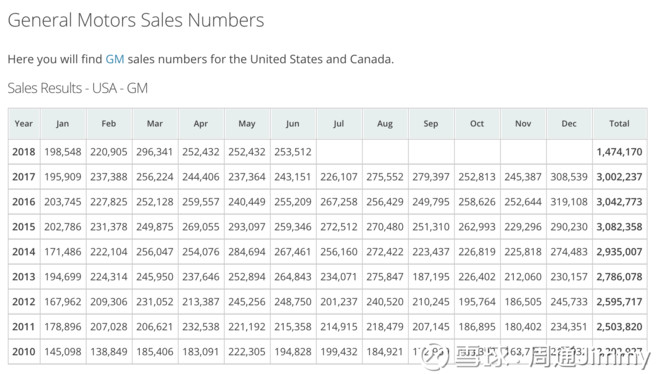660x374 pixels.
Task: Click the 2016 December value 319,108
Action: [x=569, y=202]
